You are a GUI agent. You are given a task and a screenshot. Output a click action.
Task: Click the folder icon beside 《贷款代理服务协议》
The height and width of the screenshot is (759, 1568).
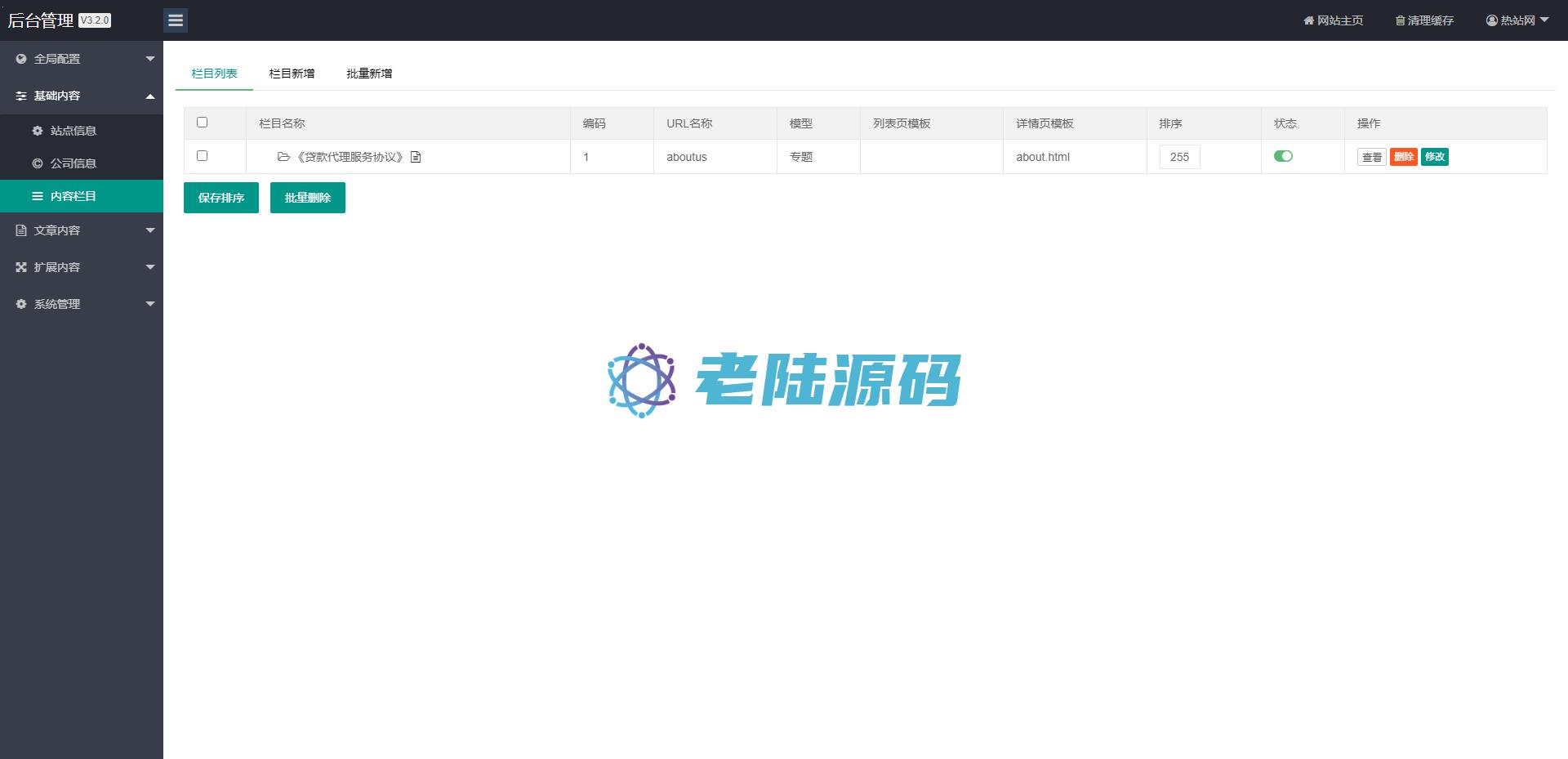tap(283, 157)
